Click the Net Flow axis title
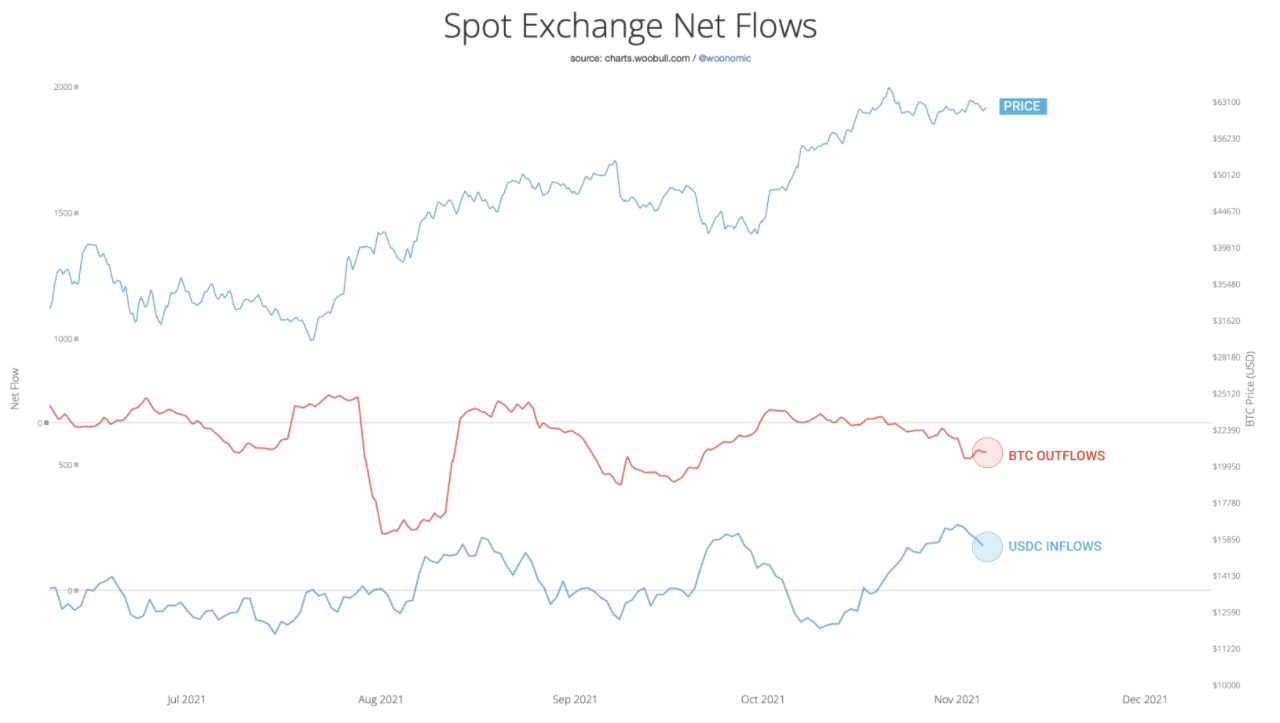The width and height of the screenshot is (1280, 723). tap(15, 389)
